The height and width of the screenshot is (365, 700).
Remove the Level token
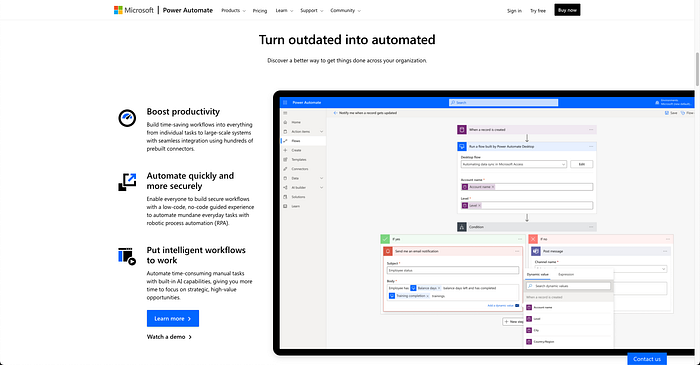479,206
